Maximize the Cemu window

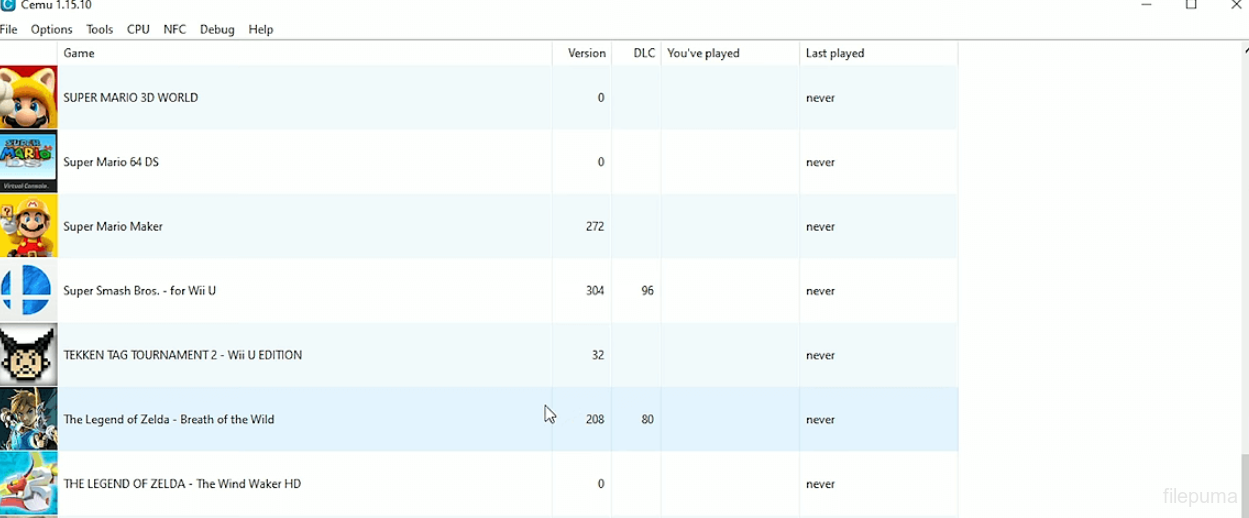[1191, 6]
